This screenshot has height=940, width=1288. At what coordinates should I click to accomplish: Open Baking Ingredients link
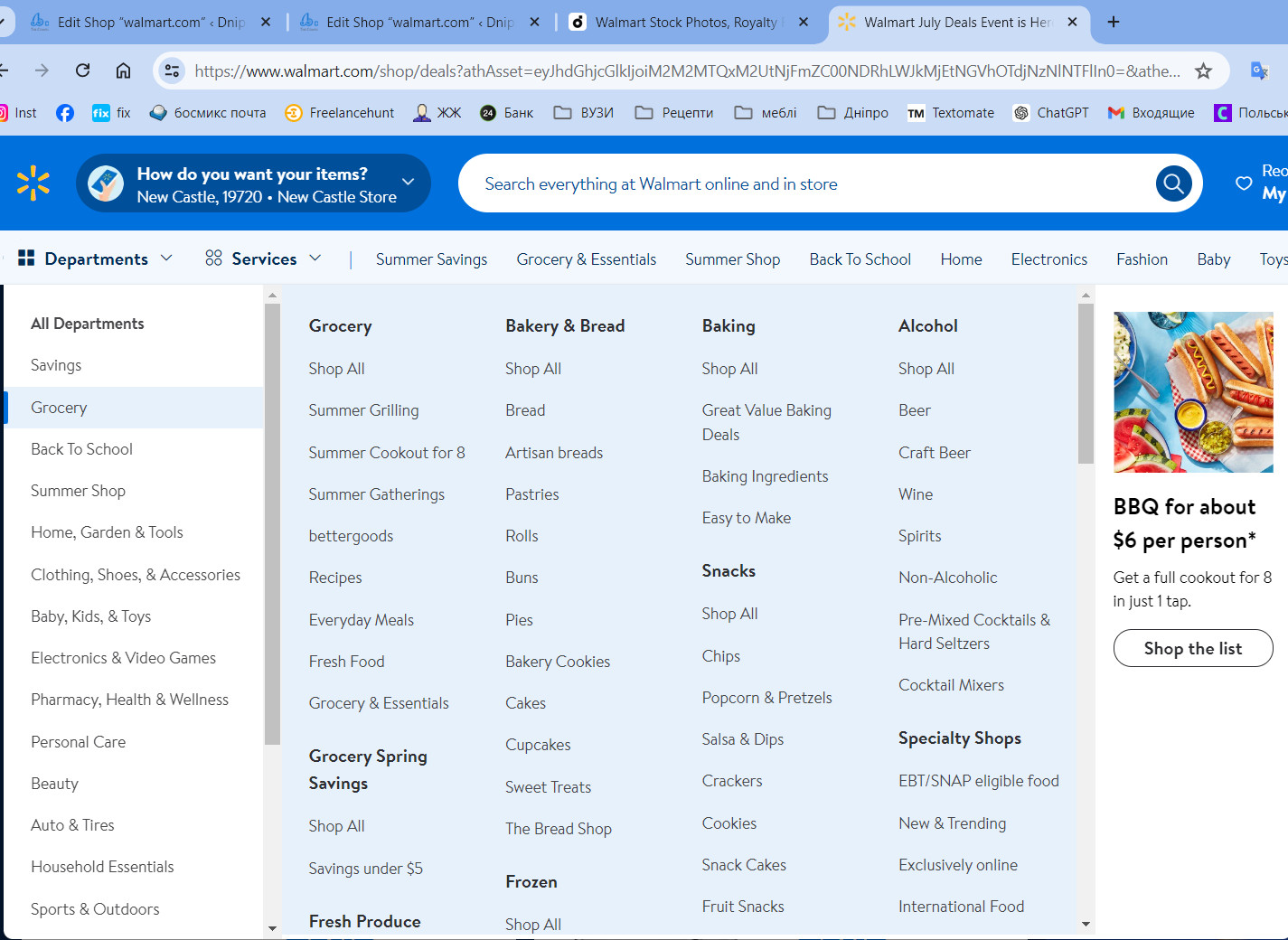pyautogui.click(x=765, y=476)
